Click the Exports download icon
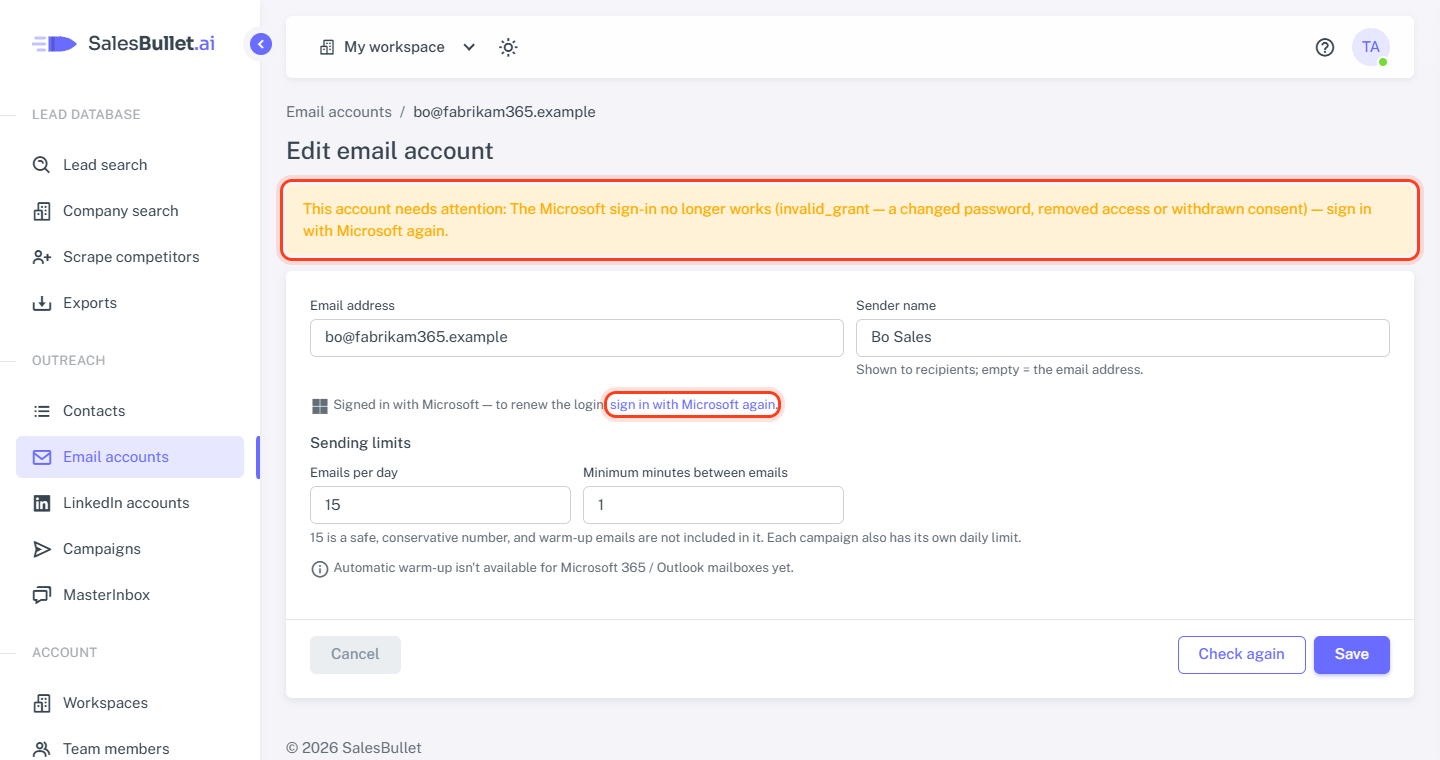Image resolution: width=1440 pixels, height=760 pixels. [x=42, y=303]
